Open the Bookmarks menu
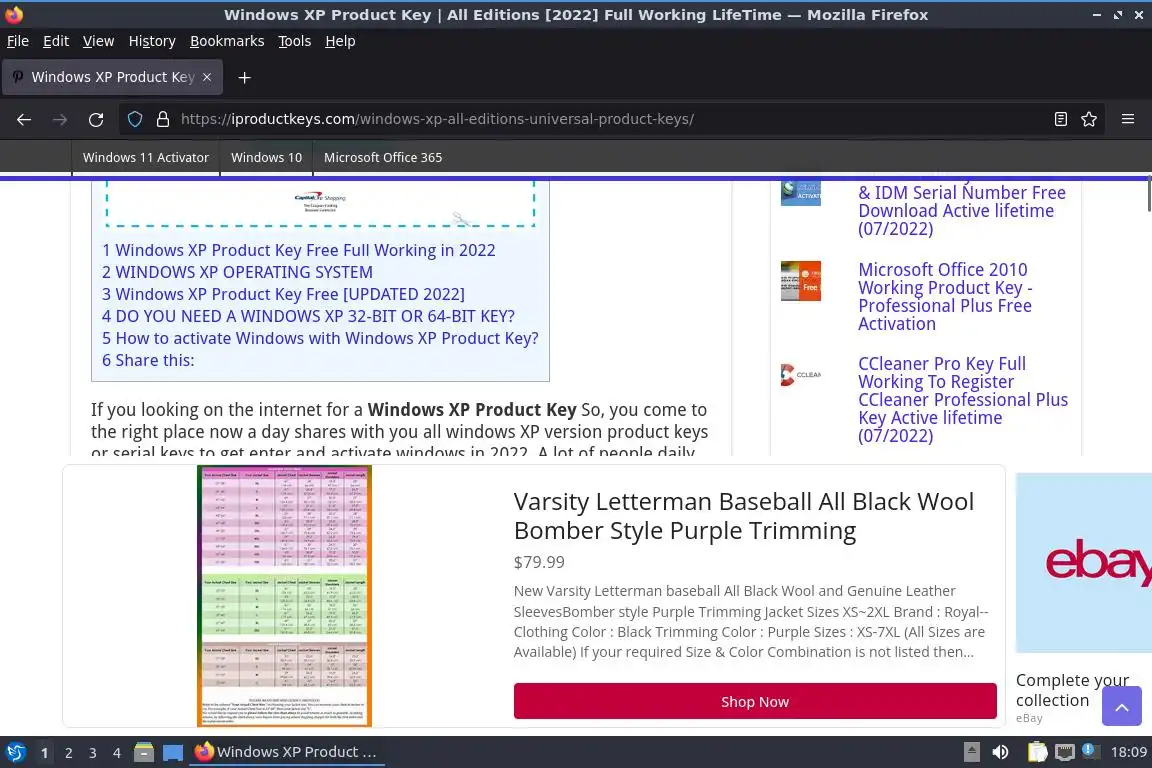The width and height of the screenshot is (1152, 768). click(x=227, y=41)
